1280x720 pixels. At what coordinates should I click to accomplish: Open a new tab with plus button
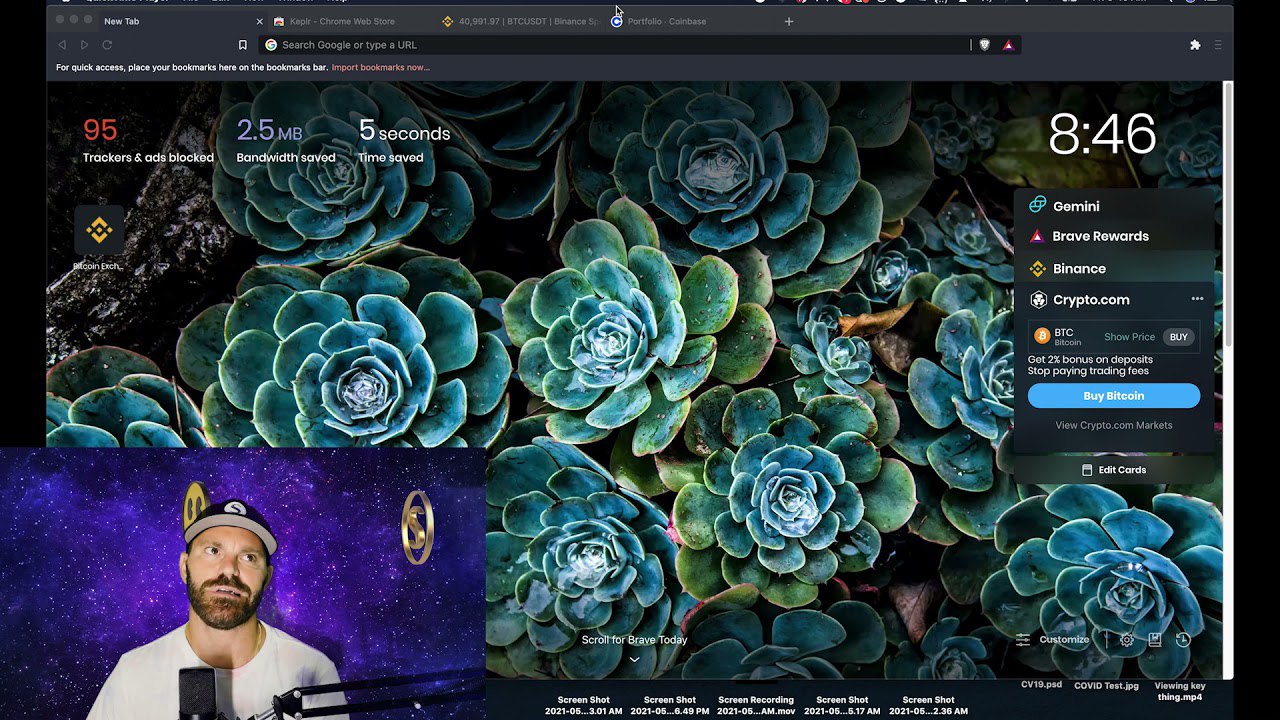pyautogui.click(x=788, y=21)
